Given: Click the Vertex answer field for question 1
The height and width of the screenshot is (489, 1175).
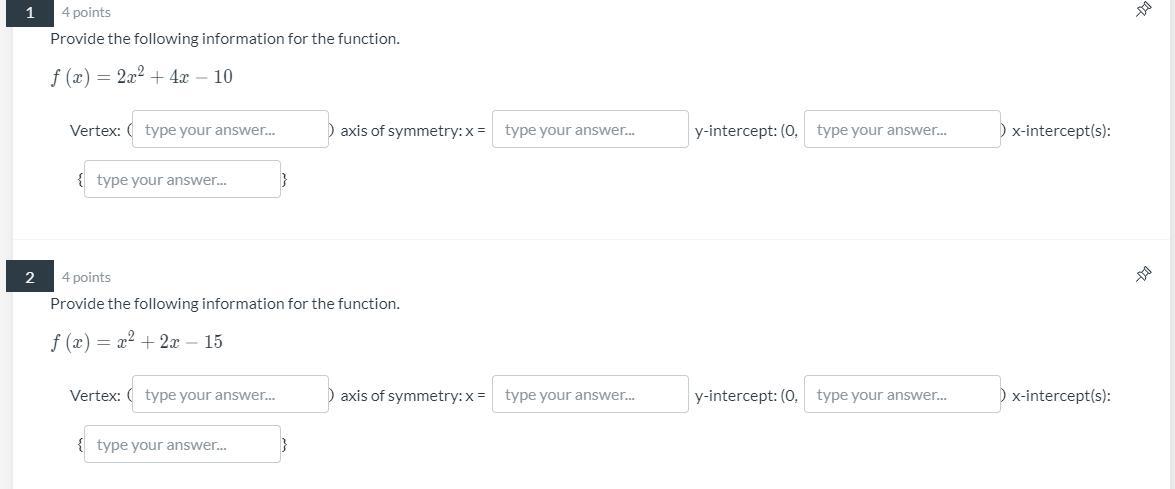Looking at the screenshot, I should click(230, 130).
